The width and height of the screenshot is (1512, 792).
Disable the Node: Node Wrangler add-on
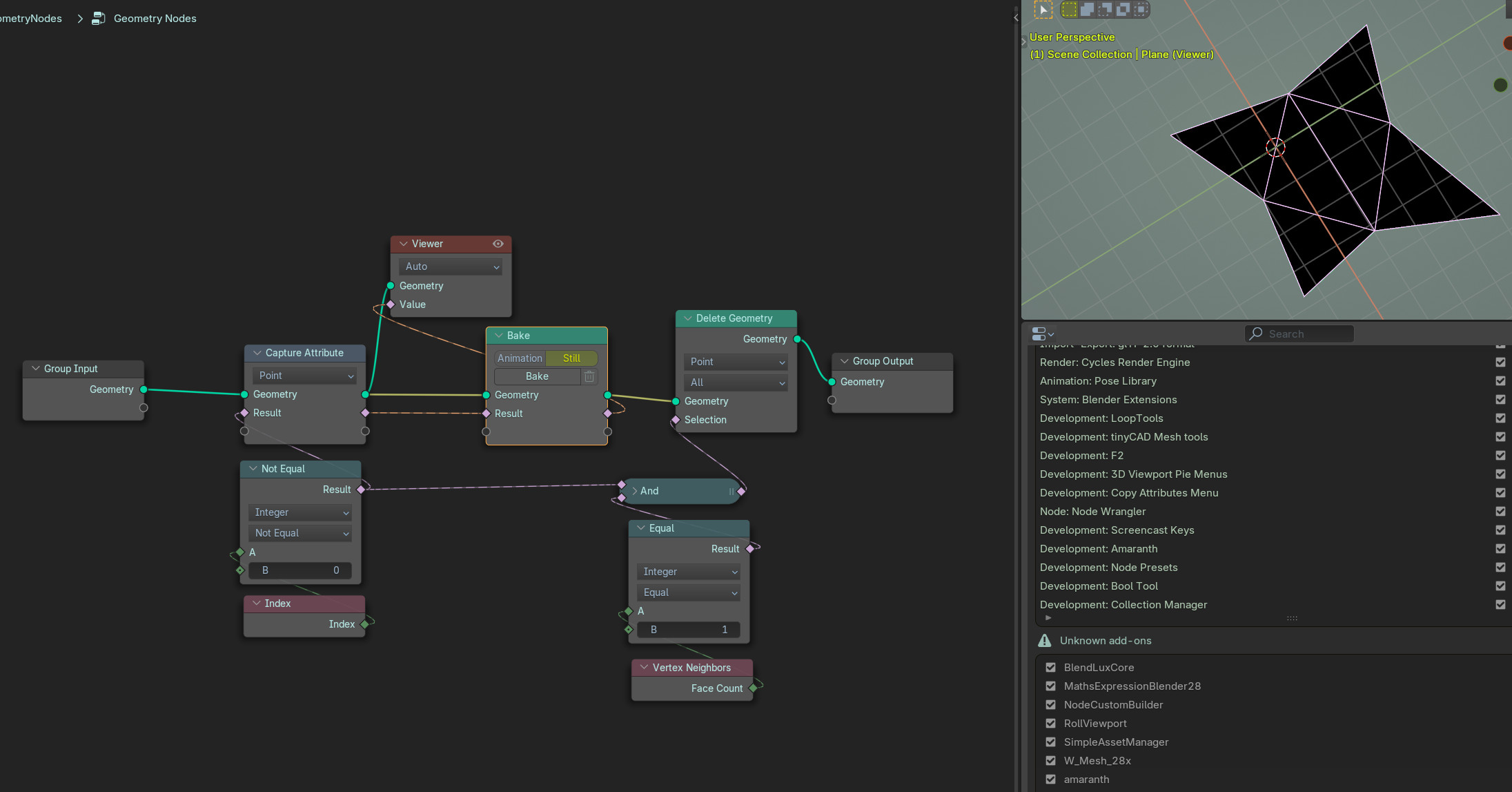click(1500, 512)
